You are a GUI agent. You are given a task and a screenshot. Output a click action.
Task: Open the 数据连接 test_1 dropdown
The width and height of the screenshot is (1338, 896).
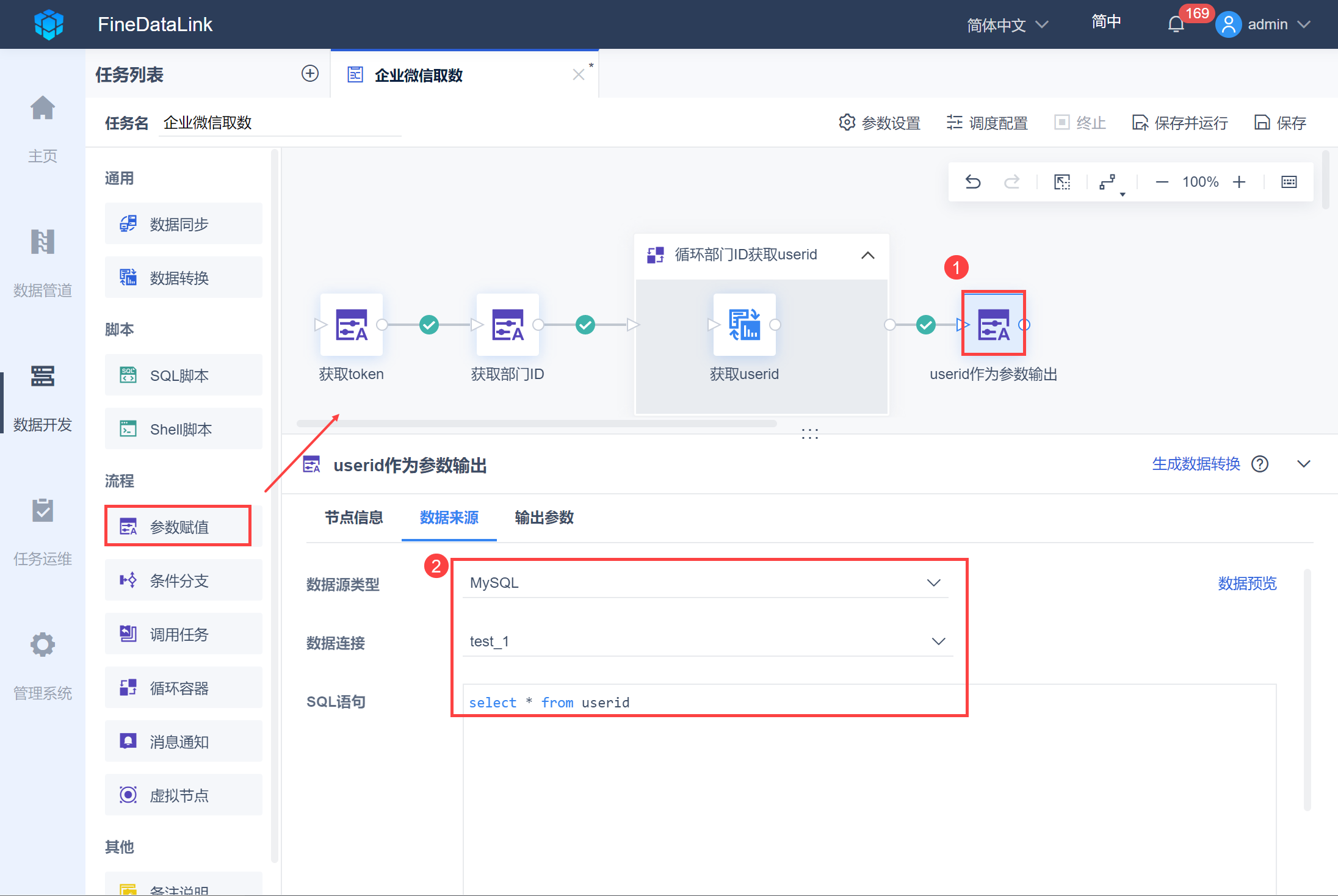point(707,641)
